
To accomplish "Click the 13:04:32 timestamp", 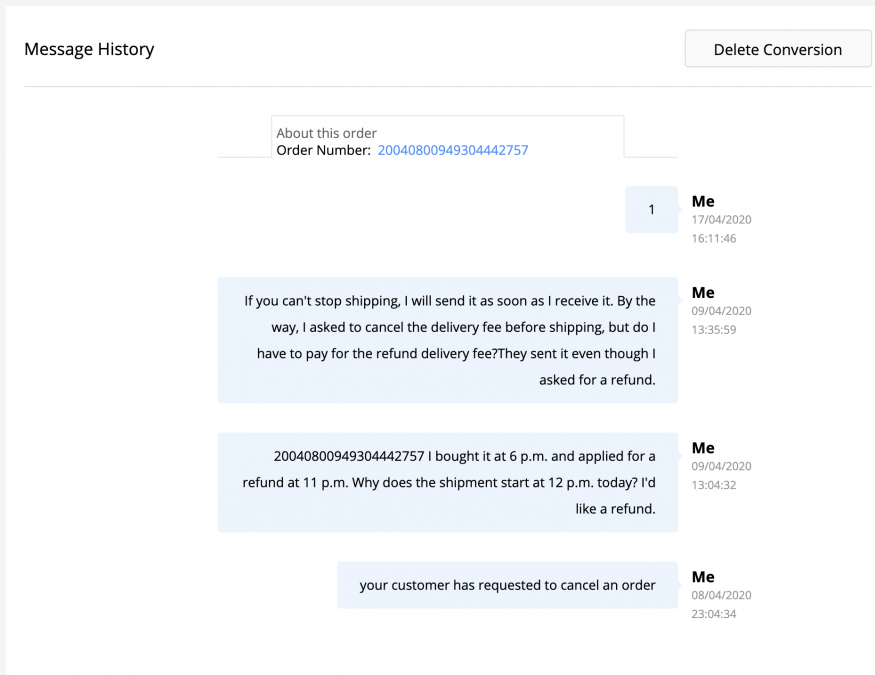I will point(714,485).
